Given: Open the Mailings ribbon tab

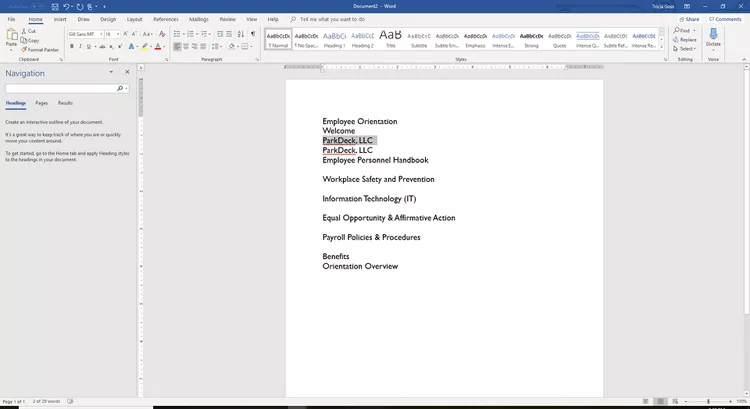Looking at the screenshot, I should click(199, 19).
